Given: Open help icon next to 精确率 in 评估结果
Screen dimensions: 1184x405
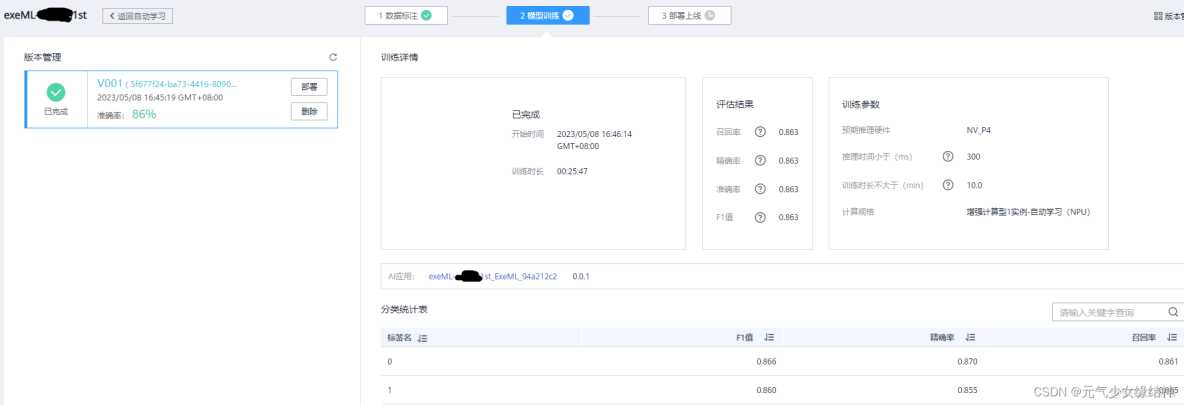Looking at the screenshot, I should pyautogui.click(x=760, y=160).
